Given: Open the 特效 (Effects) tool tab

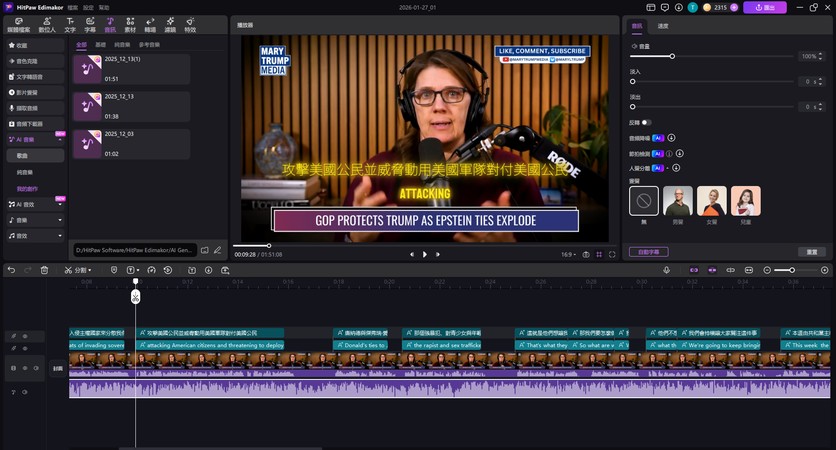Looking at the screenshot, I should [190, 22].
